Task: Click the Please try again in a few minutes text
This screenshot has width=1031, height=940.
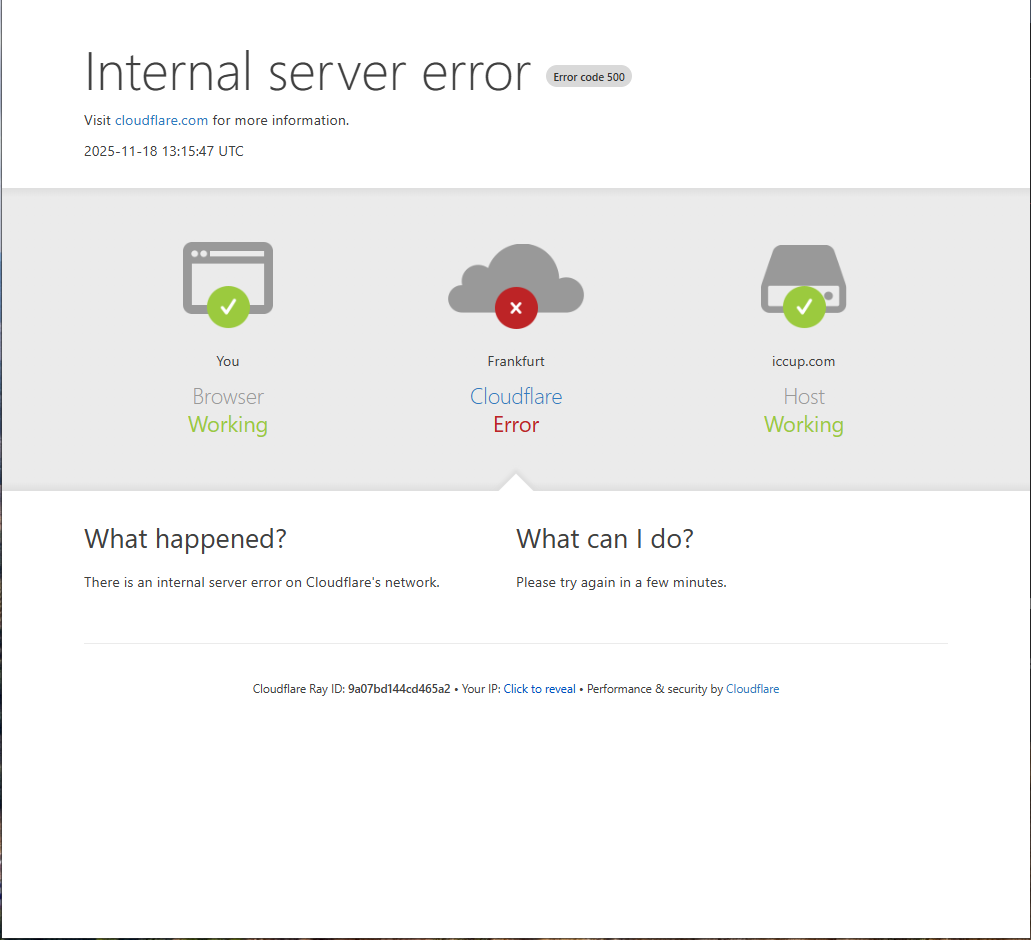Action: [621, 582]
